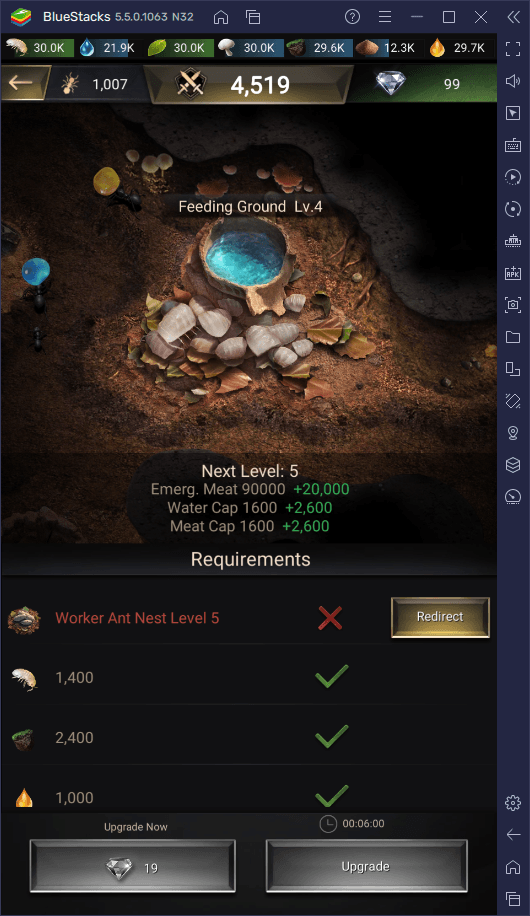Toggle fullscreen mode in the sidebar

point(512,49)
